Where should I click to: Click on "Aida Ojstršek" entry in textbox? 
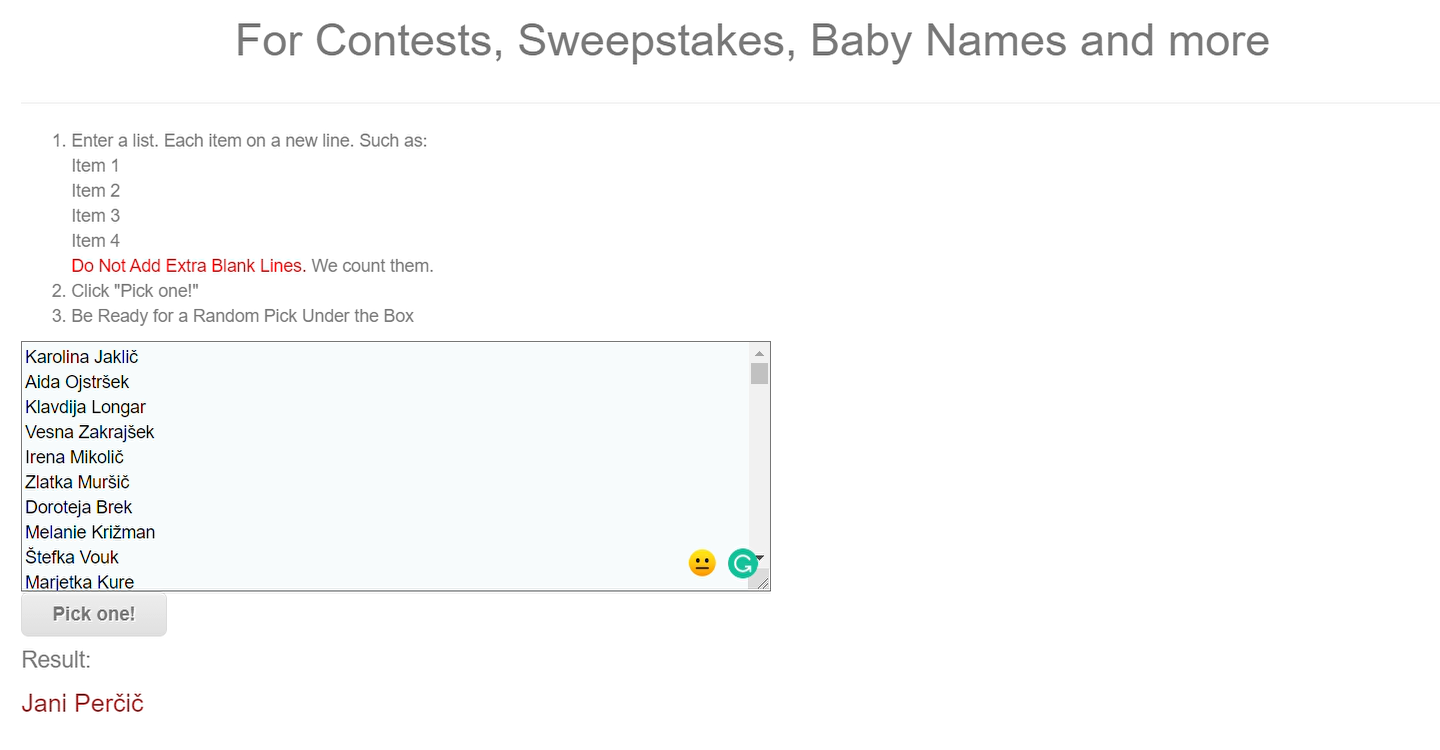(x=77, y=382)
